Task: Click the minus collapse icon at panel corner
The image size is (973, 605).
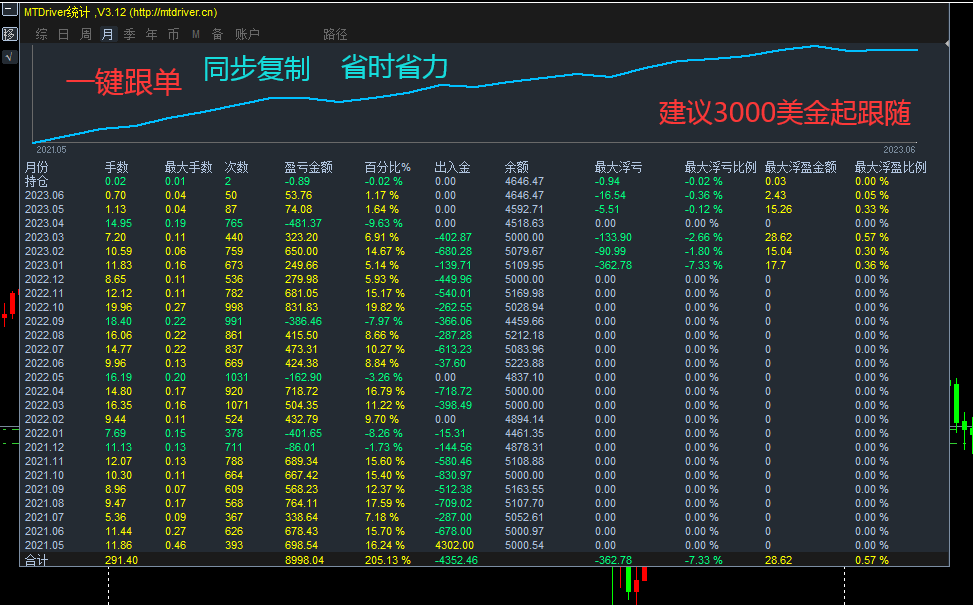Action: (9, 10)
